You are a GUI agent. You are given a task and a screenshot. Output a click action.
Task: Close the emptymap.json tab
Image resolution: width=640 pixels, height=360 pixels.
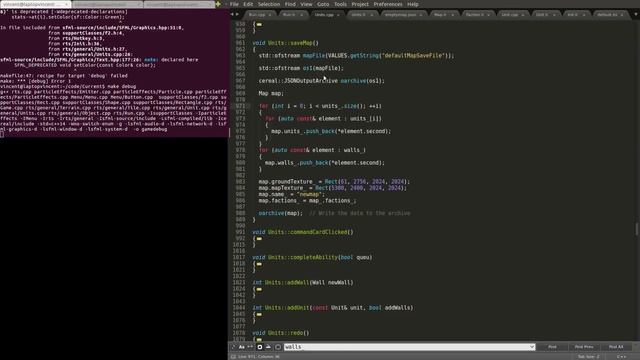(420, 15)
